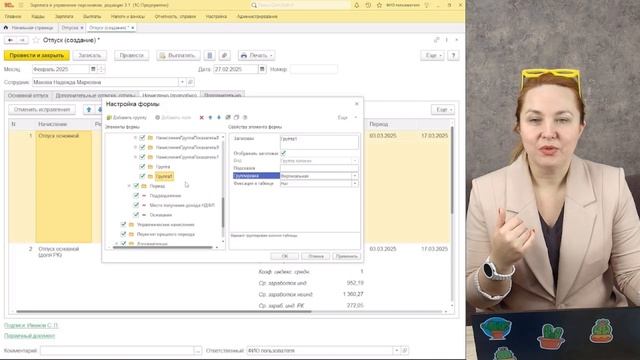Open the Зарплата menu

[x=64, y=17]
